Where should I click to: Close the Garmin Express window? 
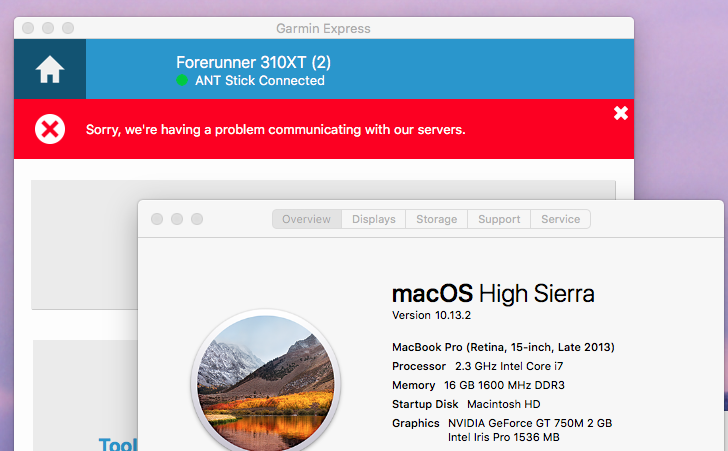(x=28, y=28)
